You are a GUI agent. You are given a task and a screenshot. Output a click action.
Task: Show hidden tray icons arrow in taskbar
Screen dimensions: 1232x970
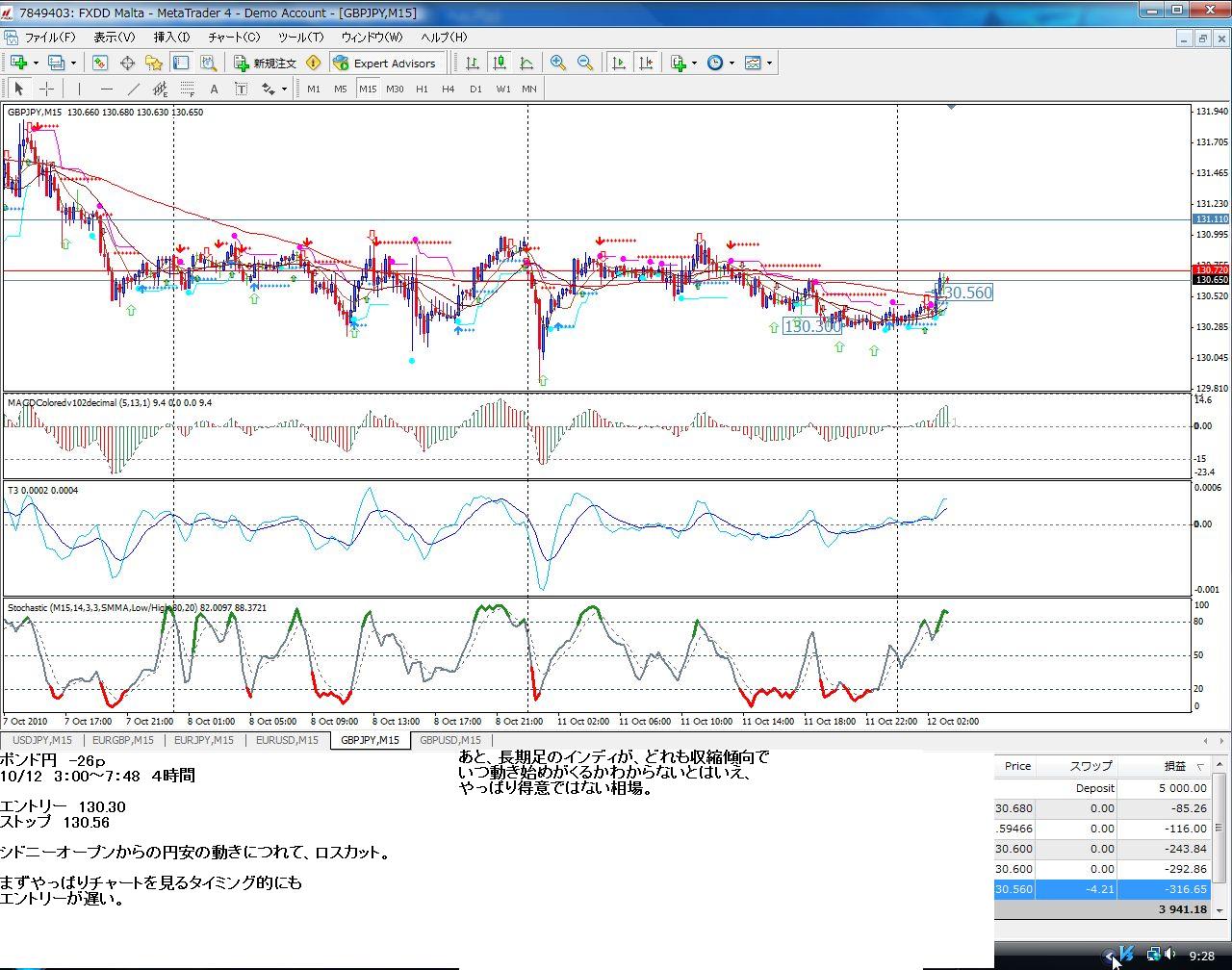point(1109,956)
